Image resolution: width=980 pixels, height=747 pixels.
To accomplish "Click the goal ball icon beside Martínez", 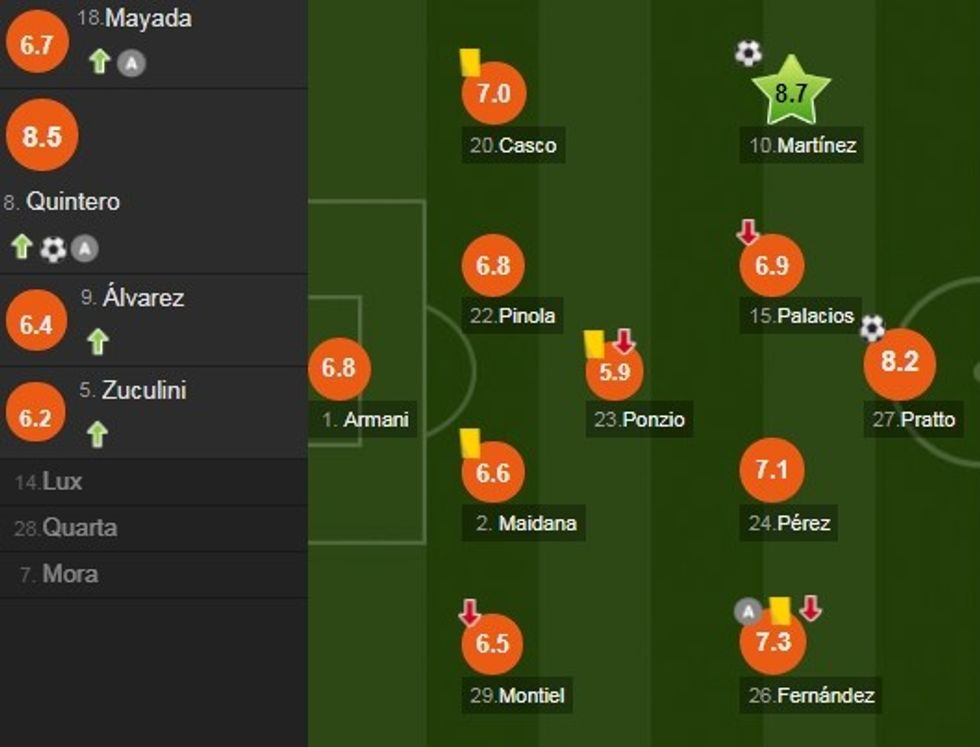I will 748,53.
